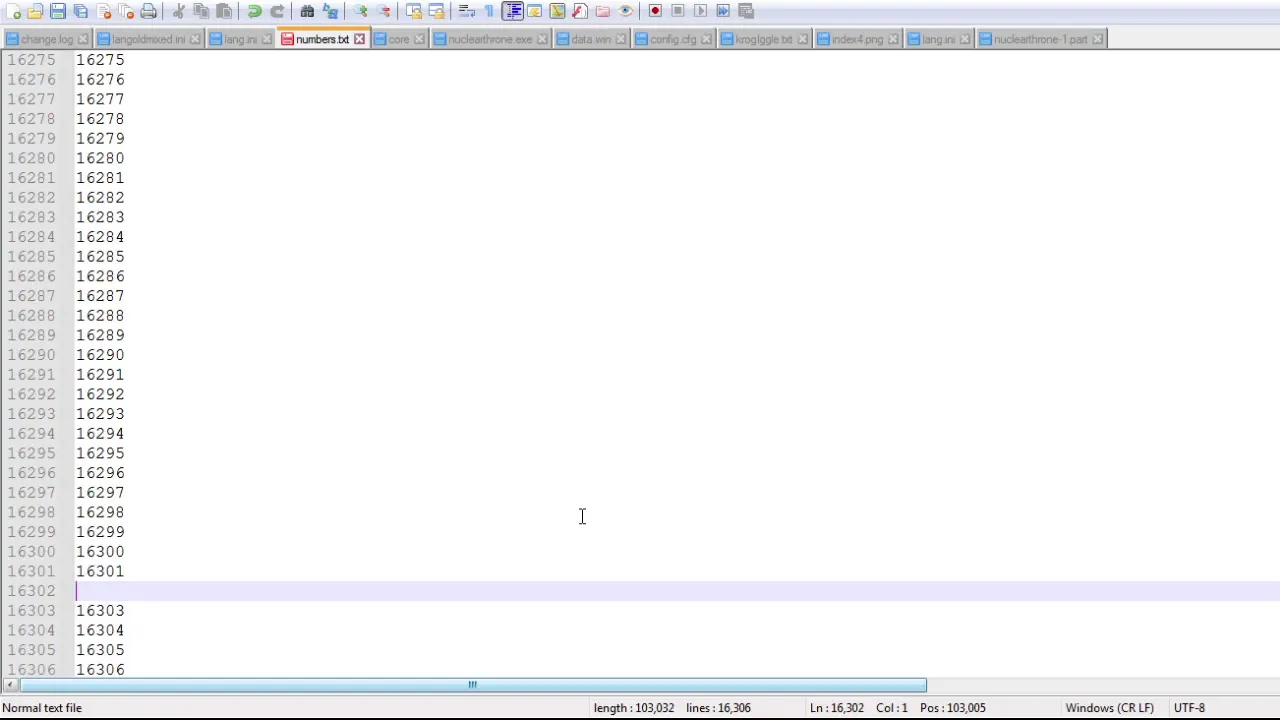Play back the recorded macro
This screenshot has height=720, width=1280.
[700, 11]
